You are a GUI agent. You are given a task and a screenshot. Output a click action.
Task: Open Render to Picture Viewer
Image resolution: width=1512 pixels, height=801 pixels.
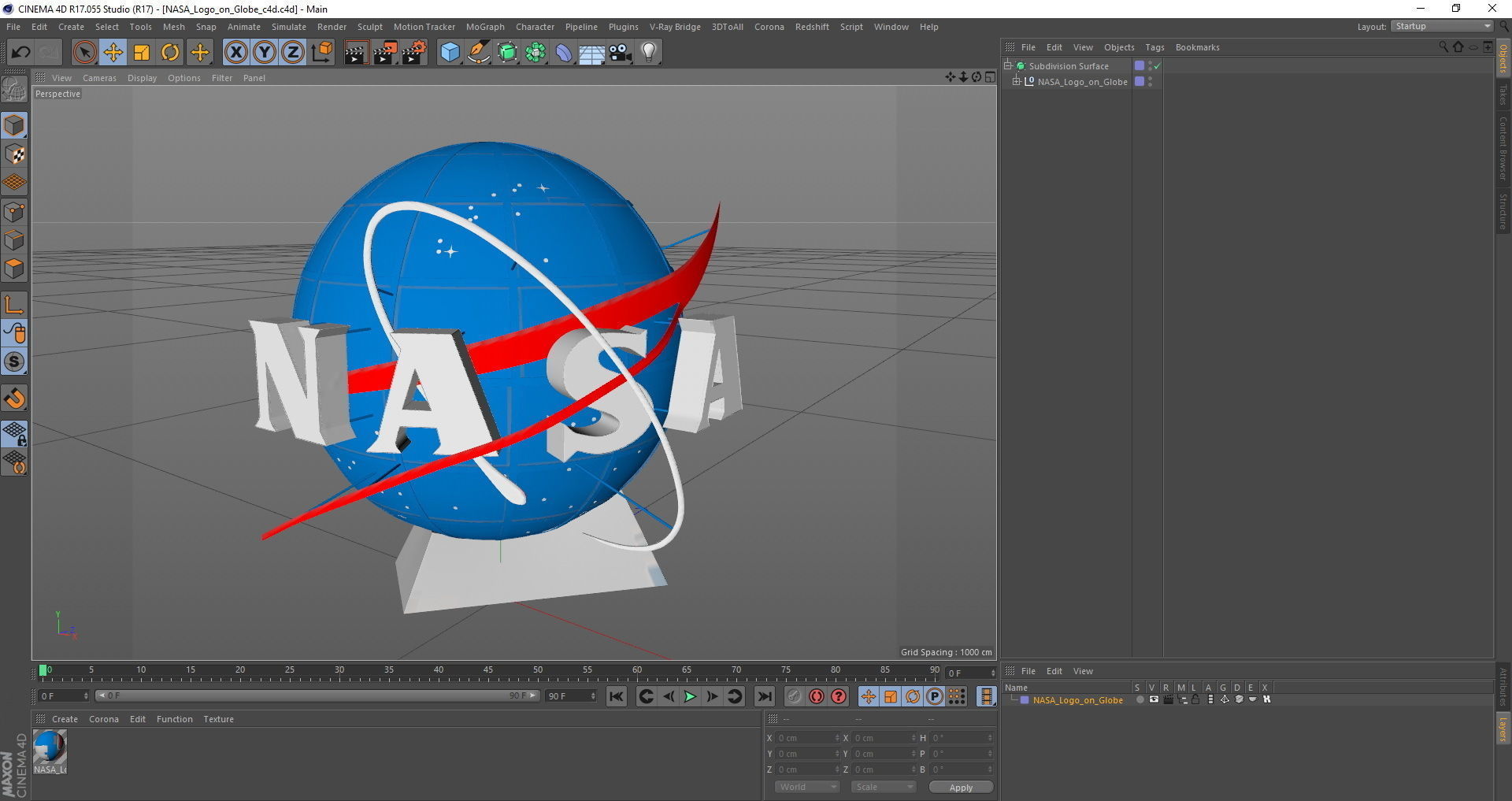(385, 53)
